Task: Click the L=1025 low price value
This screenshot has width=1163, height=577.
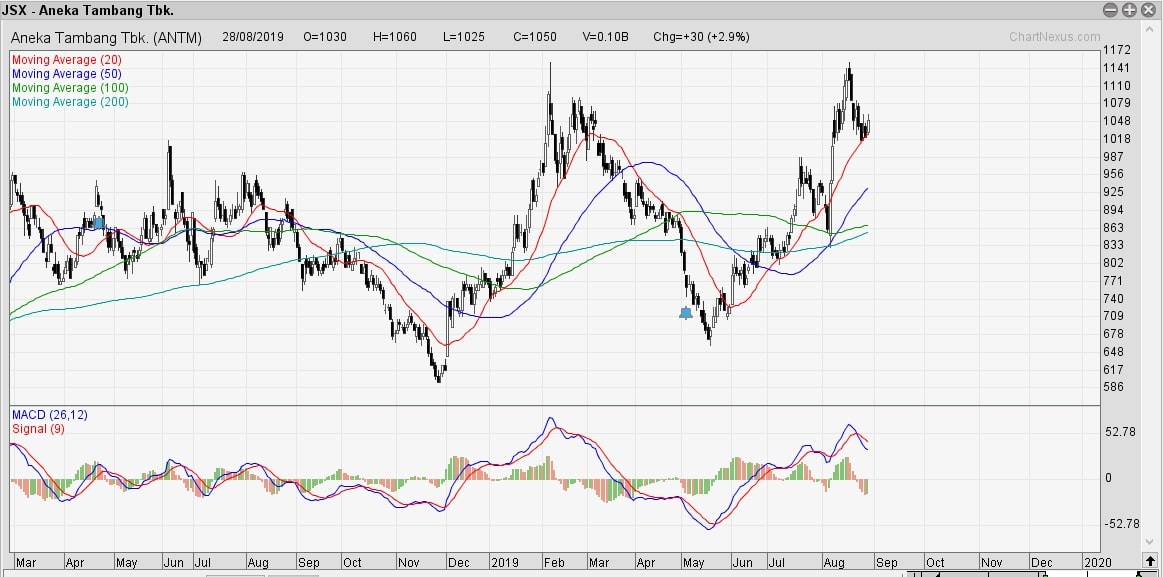Action: (x=466, y=37)
